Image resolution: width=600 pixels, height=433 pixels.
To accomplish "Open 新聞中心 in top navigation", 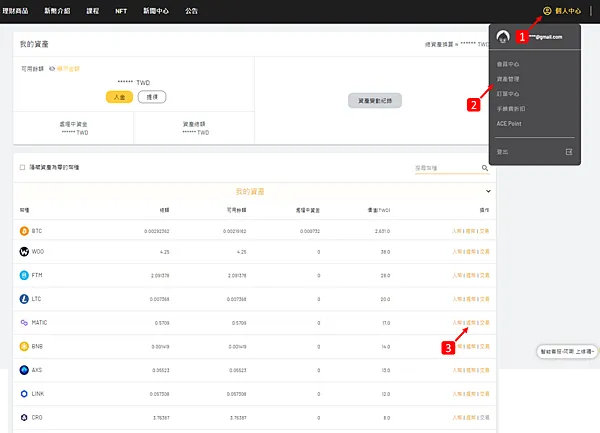I will click(x=156, y=11).
